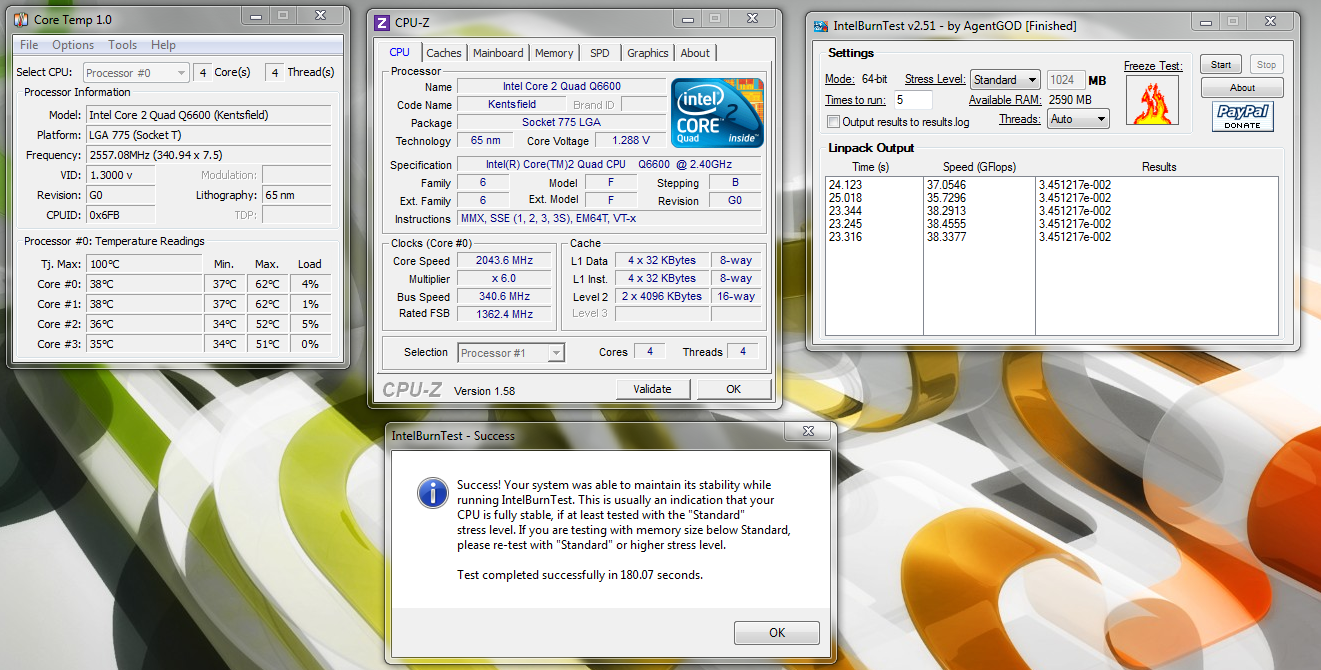Click the Core #0 temperature 38°C reading

click(146, 284)
